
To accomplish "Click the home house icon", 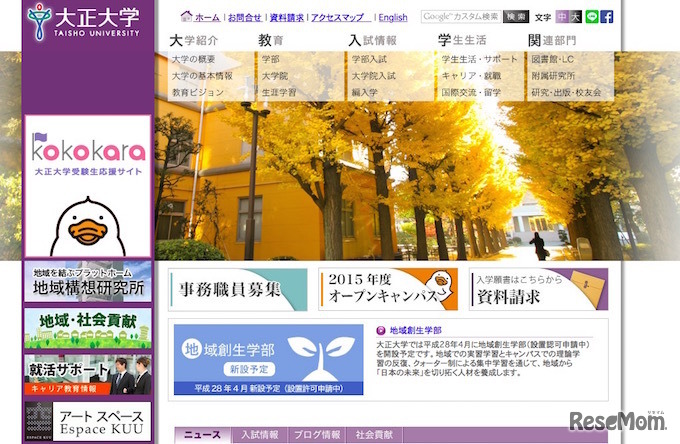I will coord(186,16).
